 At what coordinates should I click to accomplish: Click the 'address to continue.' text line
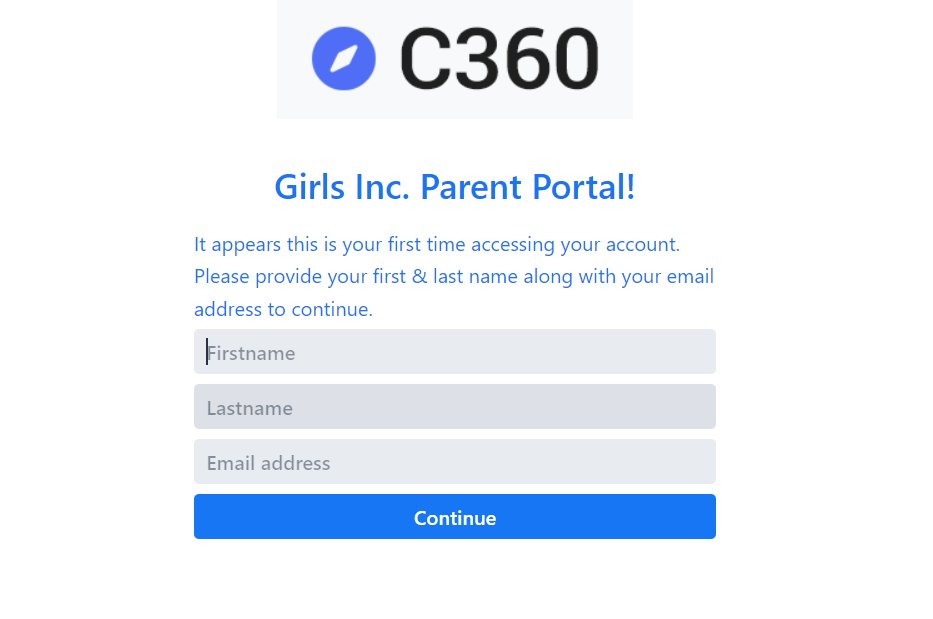tap(283, 310)
